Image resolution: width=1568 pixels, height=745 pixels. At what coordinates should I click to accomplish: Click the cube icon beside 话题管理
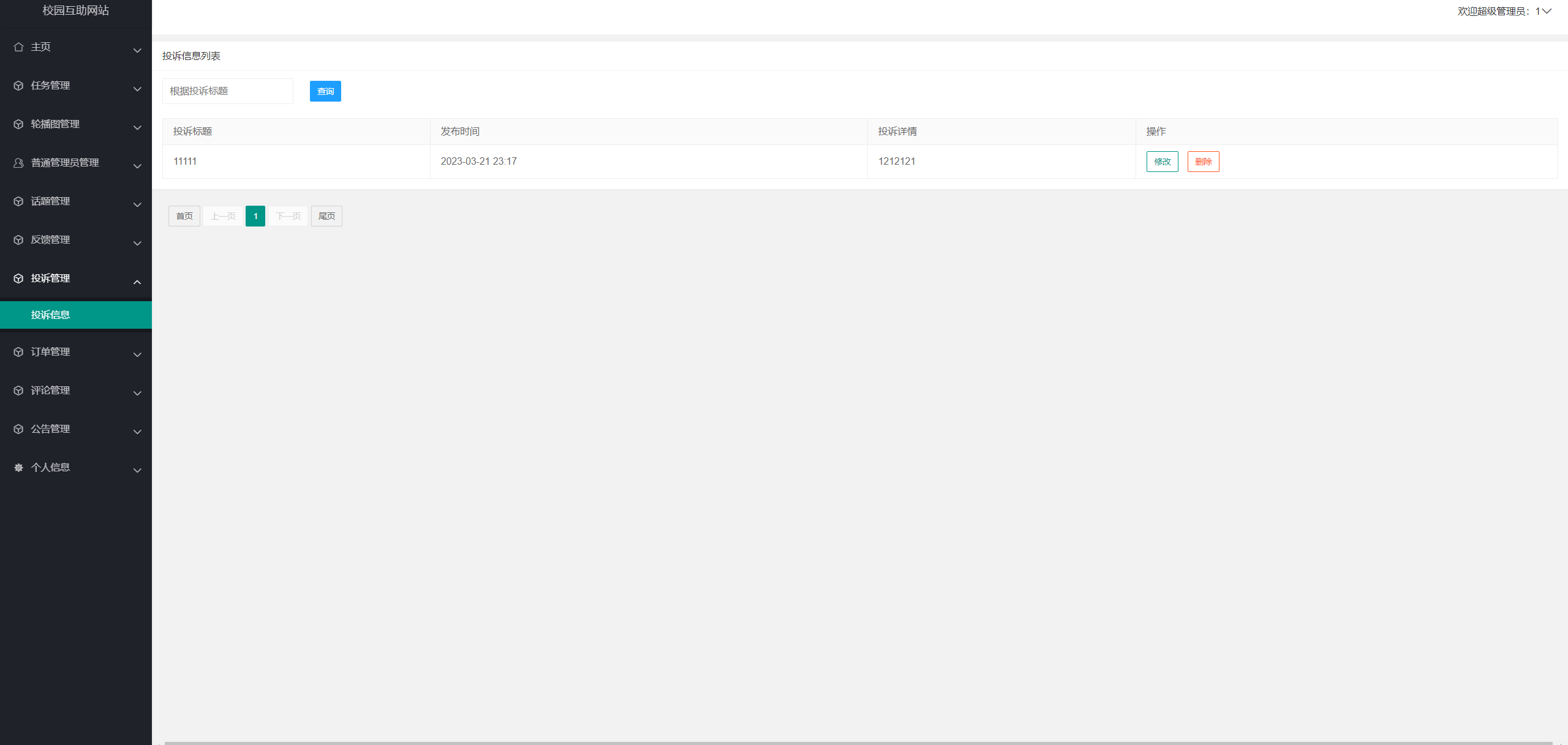tap(18, 201)
